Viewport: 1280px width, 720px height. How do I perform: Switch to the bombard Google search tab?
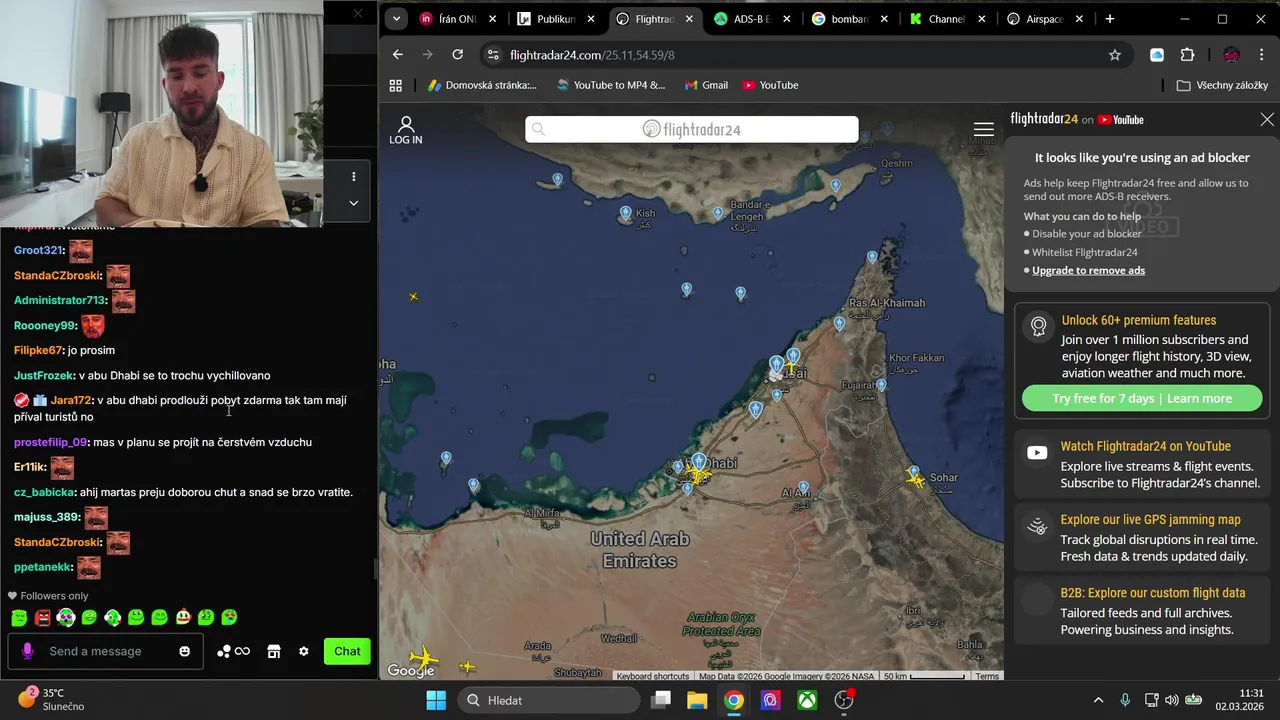pyautogui.click(x=848, y=19)
